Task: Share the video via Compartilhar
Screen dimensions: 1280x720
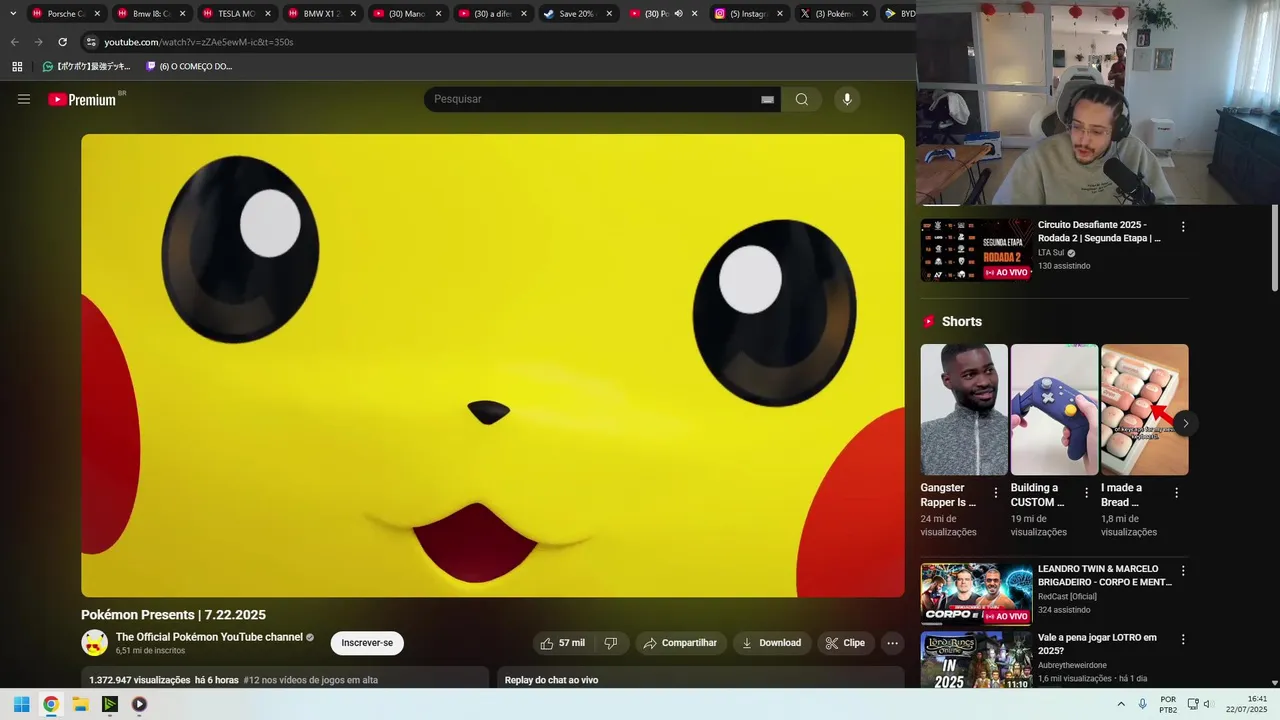Action: pos(680,643)
